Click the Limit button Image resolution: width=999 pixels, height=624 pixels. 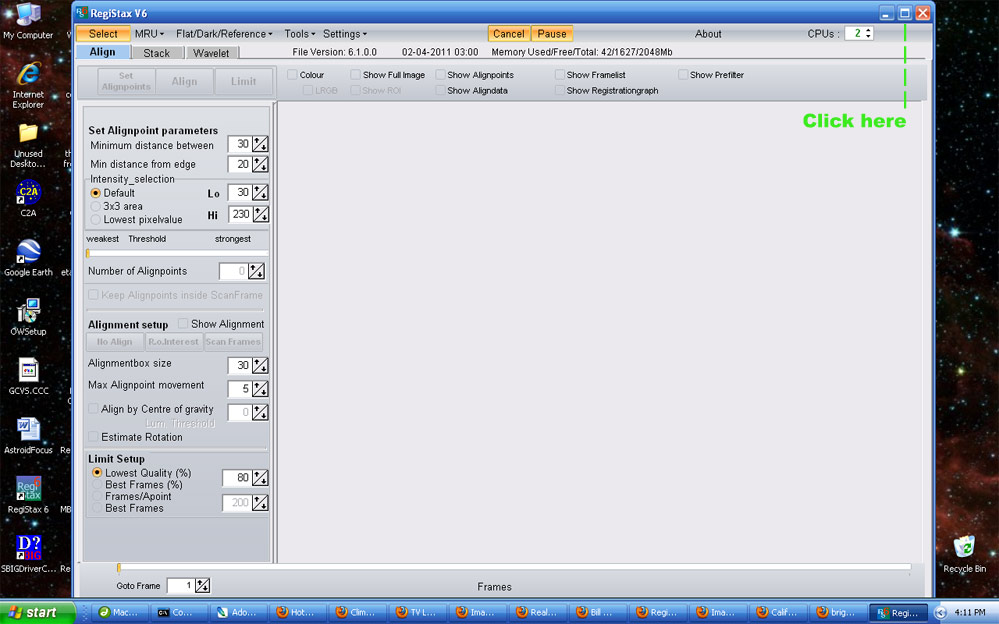pyautogui.click(x=243, y=81)
